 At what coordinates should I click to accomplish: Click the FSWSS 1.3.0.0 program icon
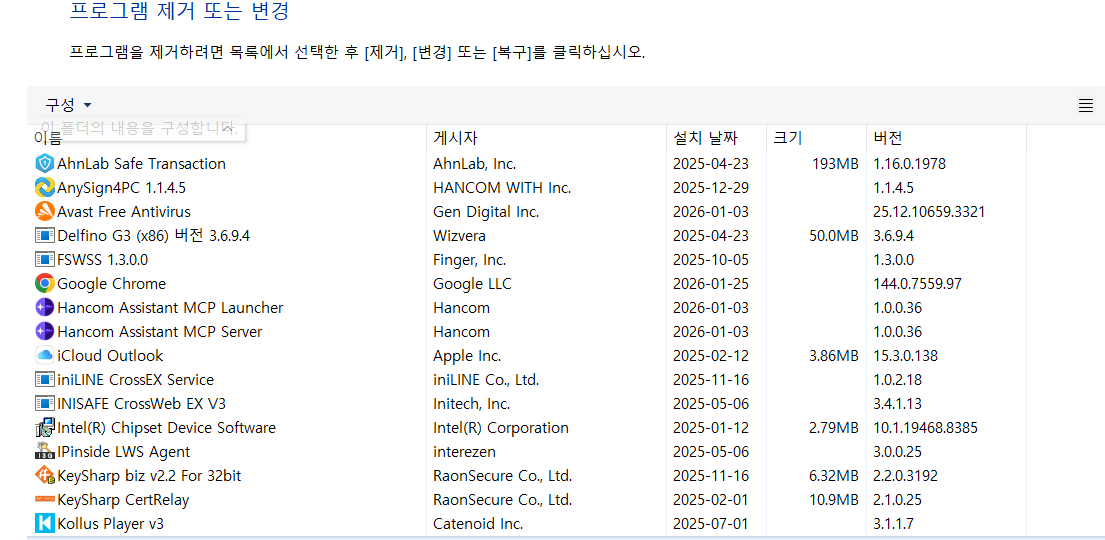coord(44,259)
